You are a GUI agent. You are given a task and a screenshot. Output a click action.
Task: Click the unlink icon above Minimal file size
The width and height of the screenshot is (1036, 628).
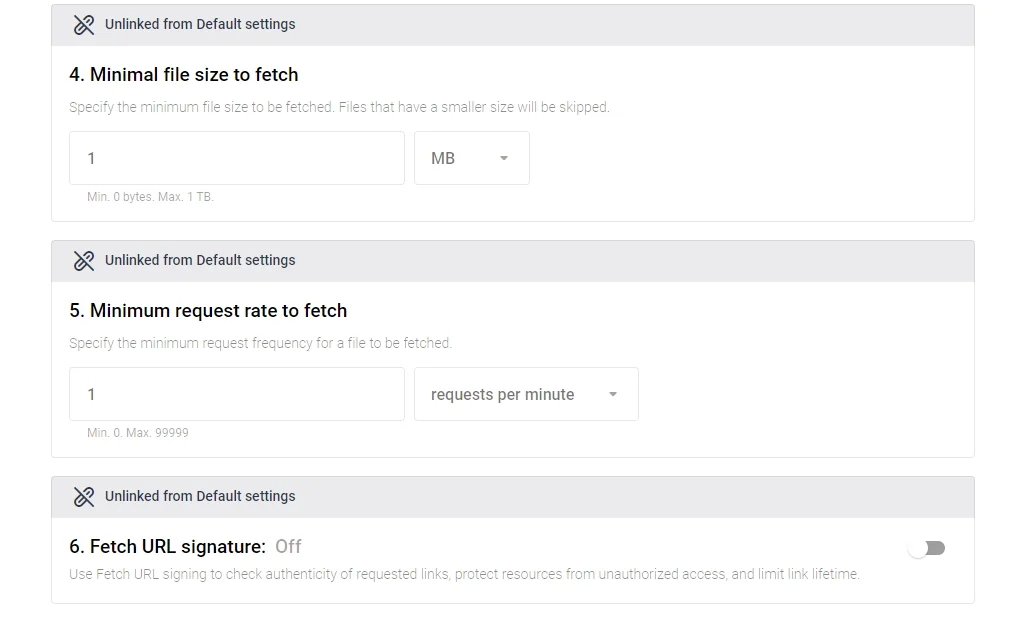click(84, 25)
